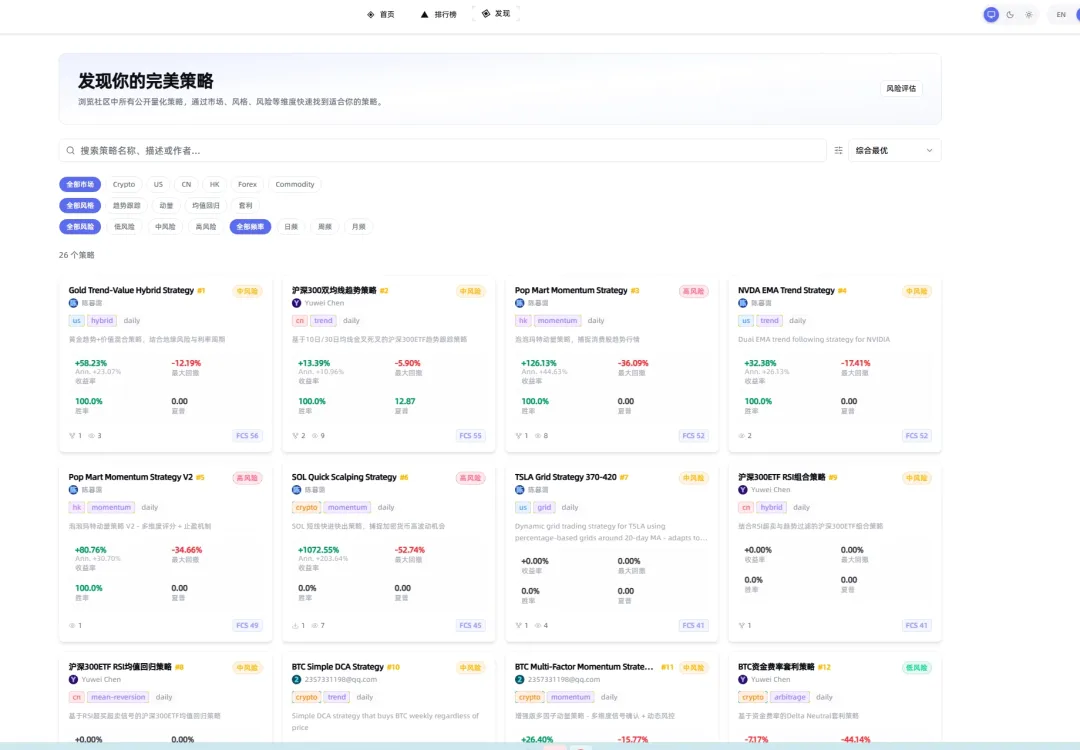The width and height of the screenshot is (1080, 750).
Task: Switch to the 发现 navigation item
Action: click(x=497, y=13)
